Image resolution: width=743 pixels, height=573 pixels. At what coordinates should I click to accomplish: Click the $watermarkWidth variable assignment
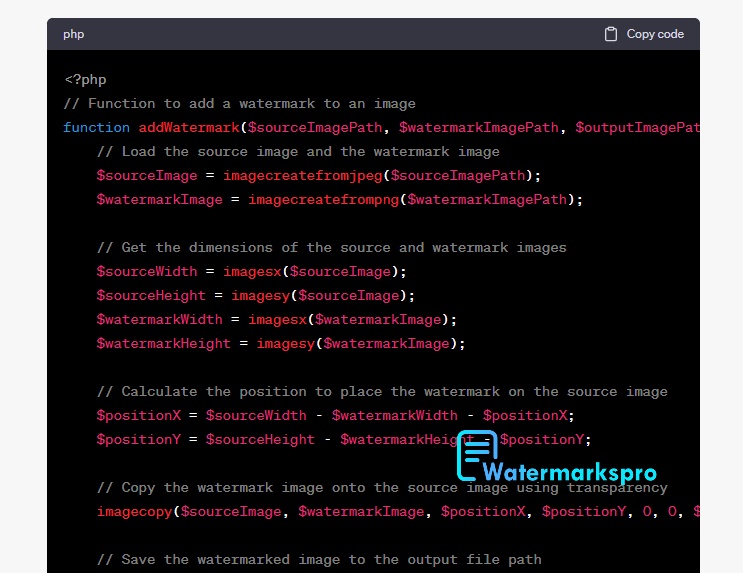click(x=160, y=319)
